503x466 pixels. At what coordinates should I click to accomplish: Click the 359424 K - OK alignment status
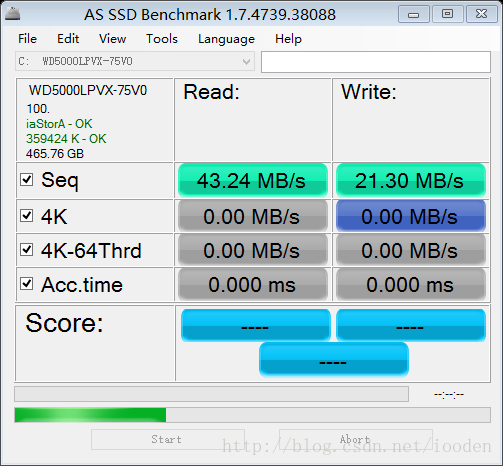tap(66, 139)
